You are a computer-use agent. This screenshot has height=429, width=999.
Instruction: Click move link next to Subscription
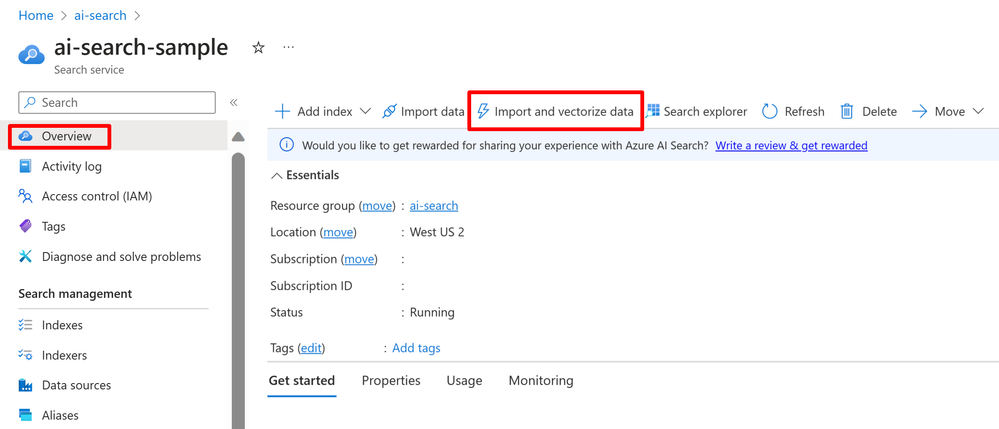point(359,259)
